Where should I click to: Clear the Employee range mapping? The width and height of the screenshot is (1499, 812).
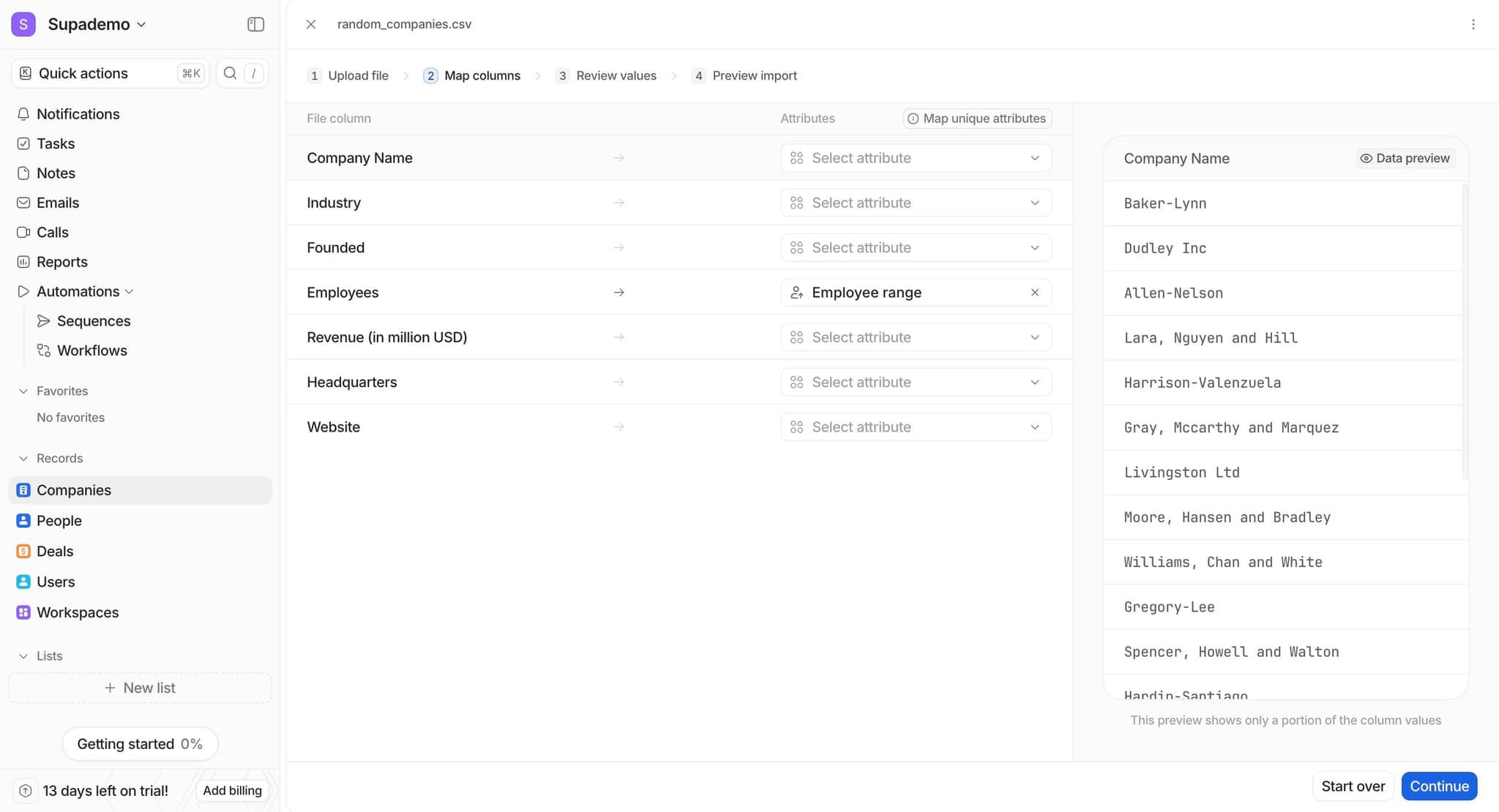pyautogui.click(x=1034, y=292)
